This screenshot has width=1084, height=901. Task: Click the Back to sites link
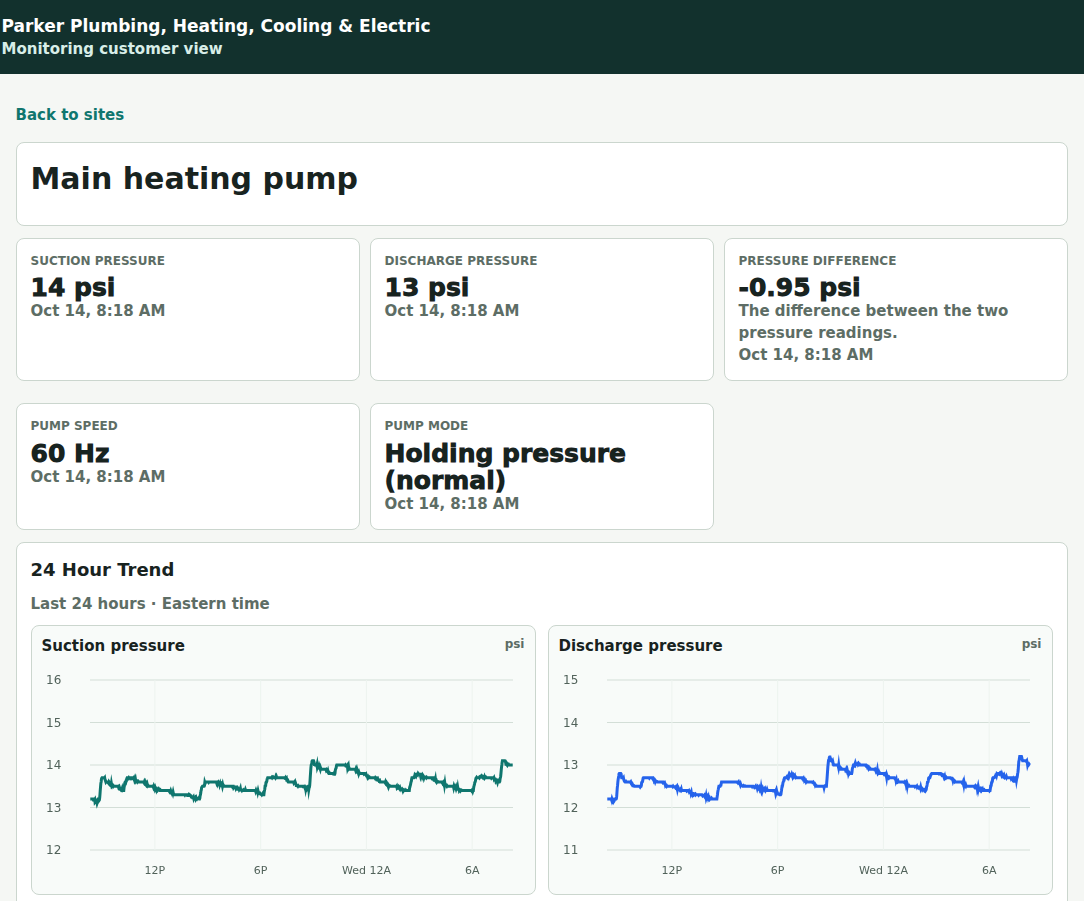70,114
